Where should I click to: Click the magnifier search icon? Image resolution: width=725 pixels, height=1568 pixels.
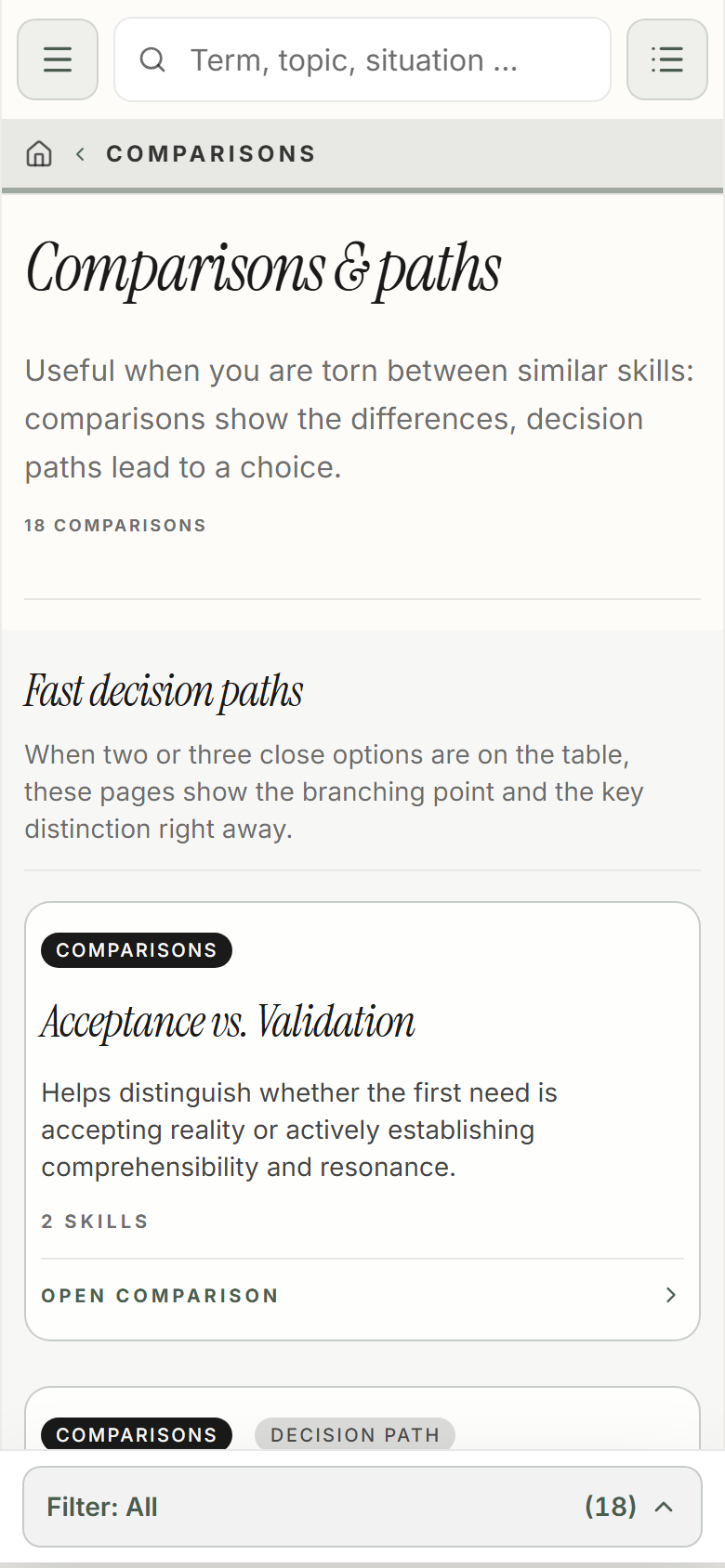152,60
